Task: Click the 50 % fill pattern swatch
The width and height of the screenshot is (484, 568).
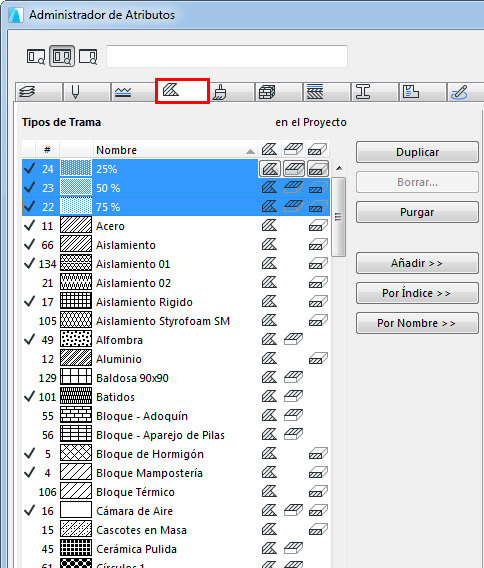Action: (76, 188)
